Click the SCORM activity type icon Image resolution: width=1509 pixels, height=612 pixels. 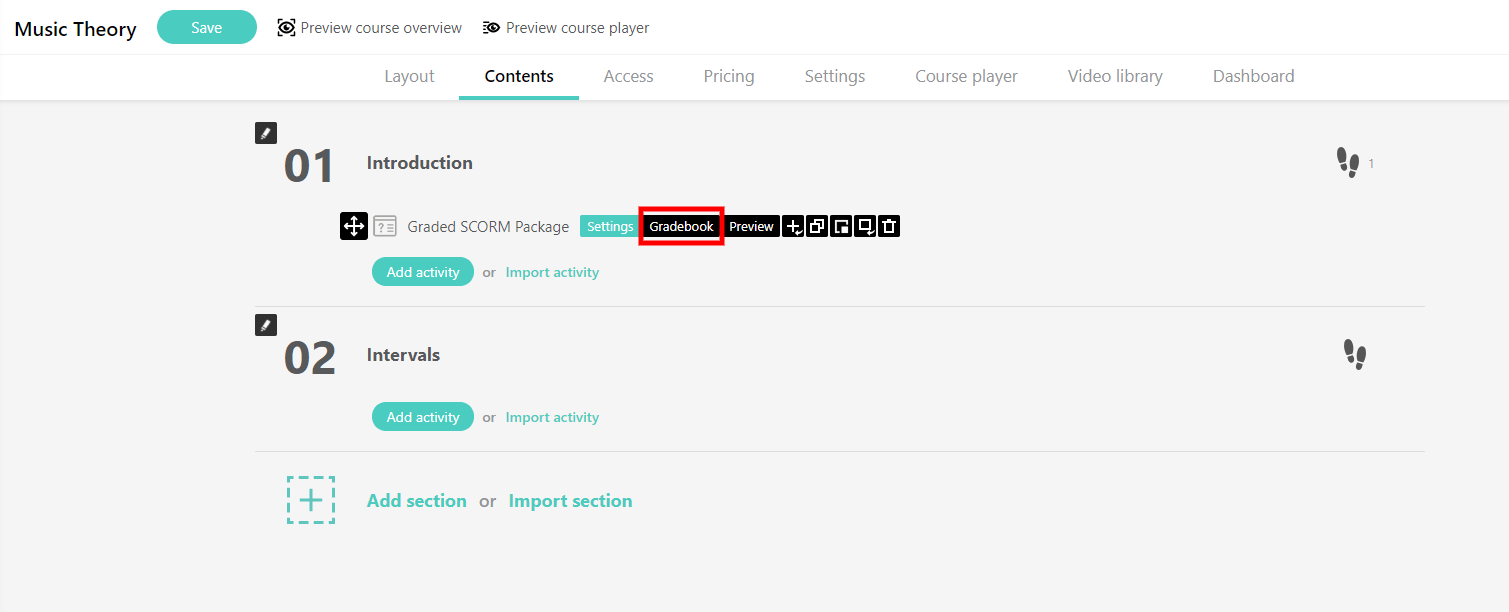pos(385,226)
